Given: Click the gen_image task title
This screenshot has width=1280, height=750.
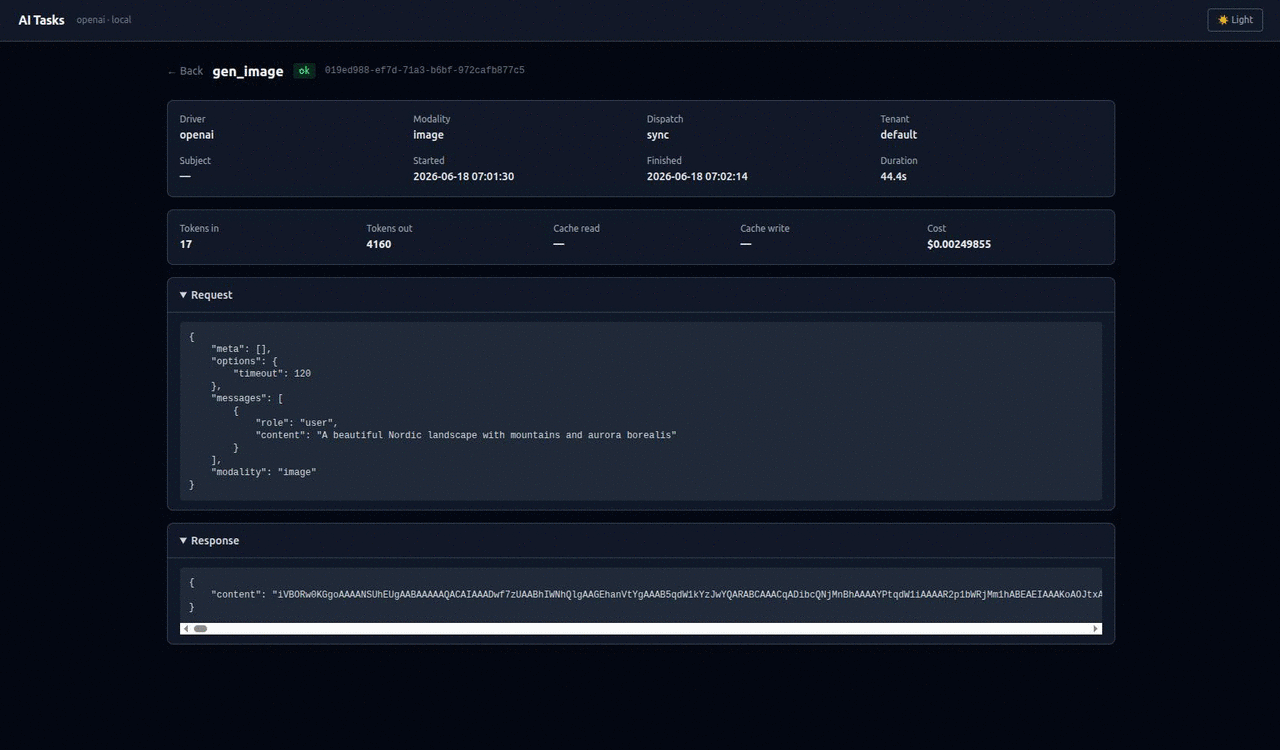Looking at the screenshot, I should [x=248, y=71].
